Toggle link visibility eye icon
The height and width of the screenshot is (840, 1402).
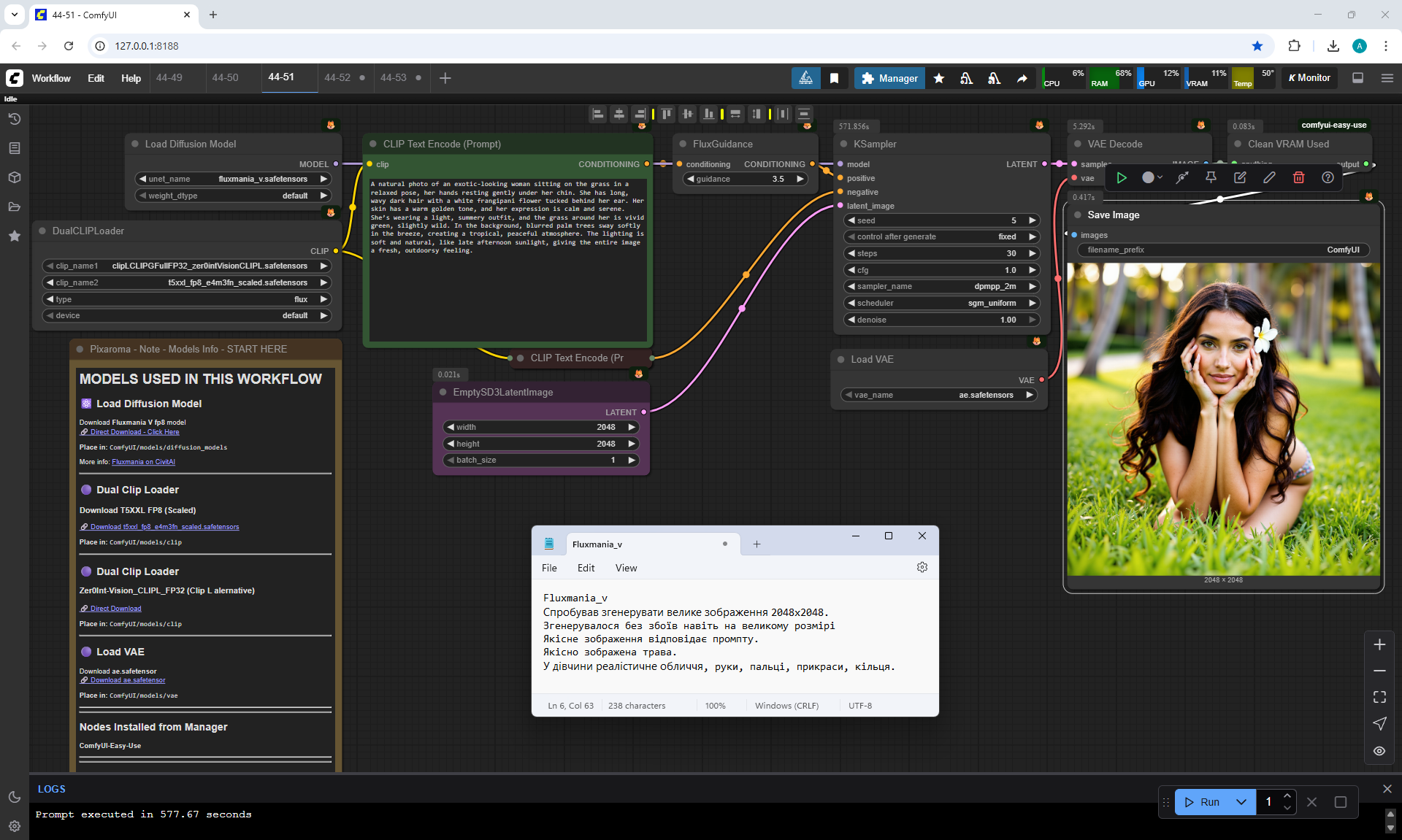1379,750
